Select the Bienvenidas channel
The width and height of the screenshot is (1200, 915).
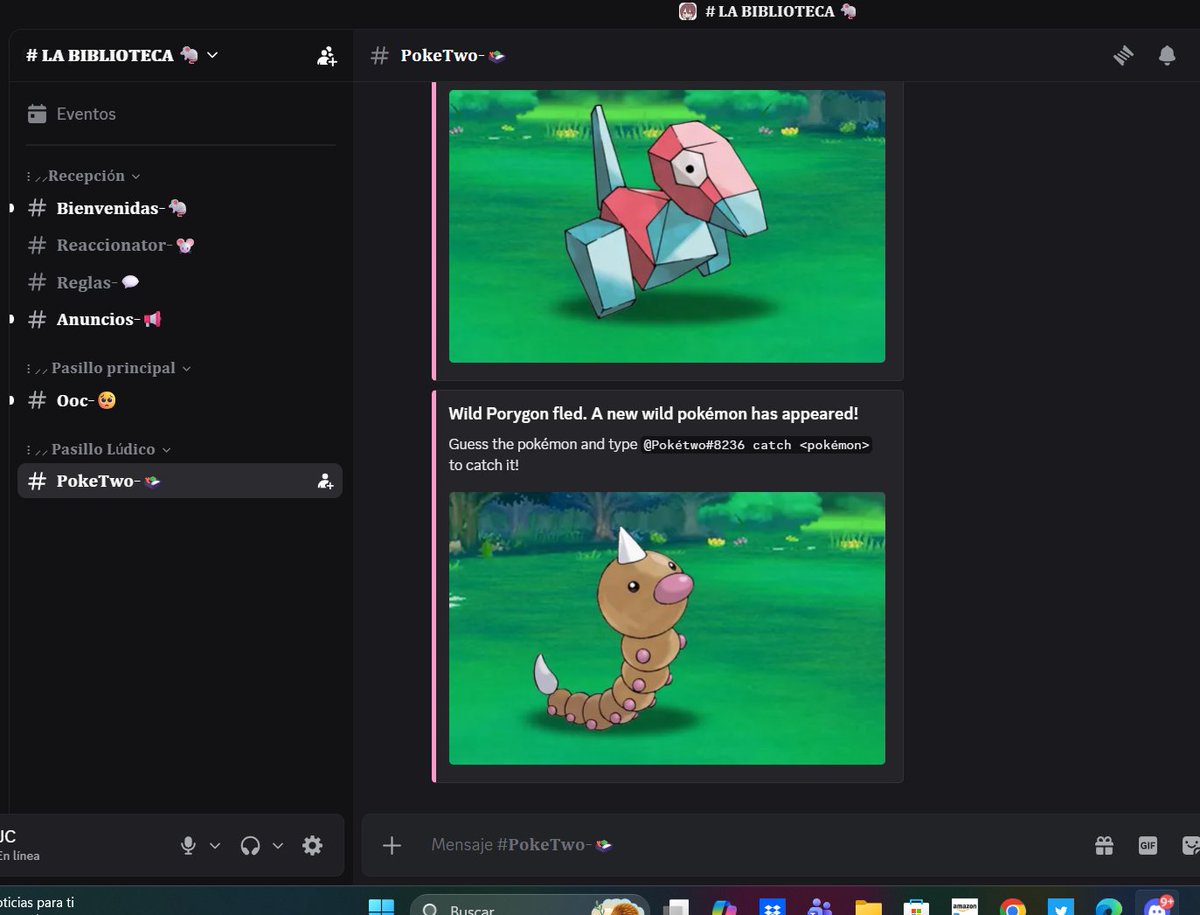coord(180,208)
